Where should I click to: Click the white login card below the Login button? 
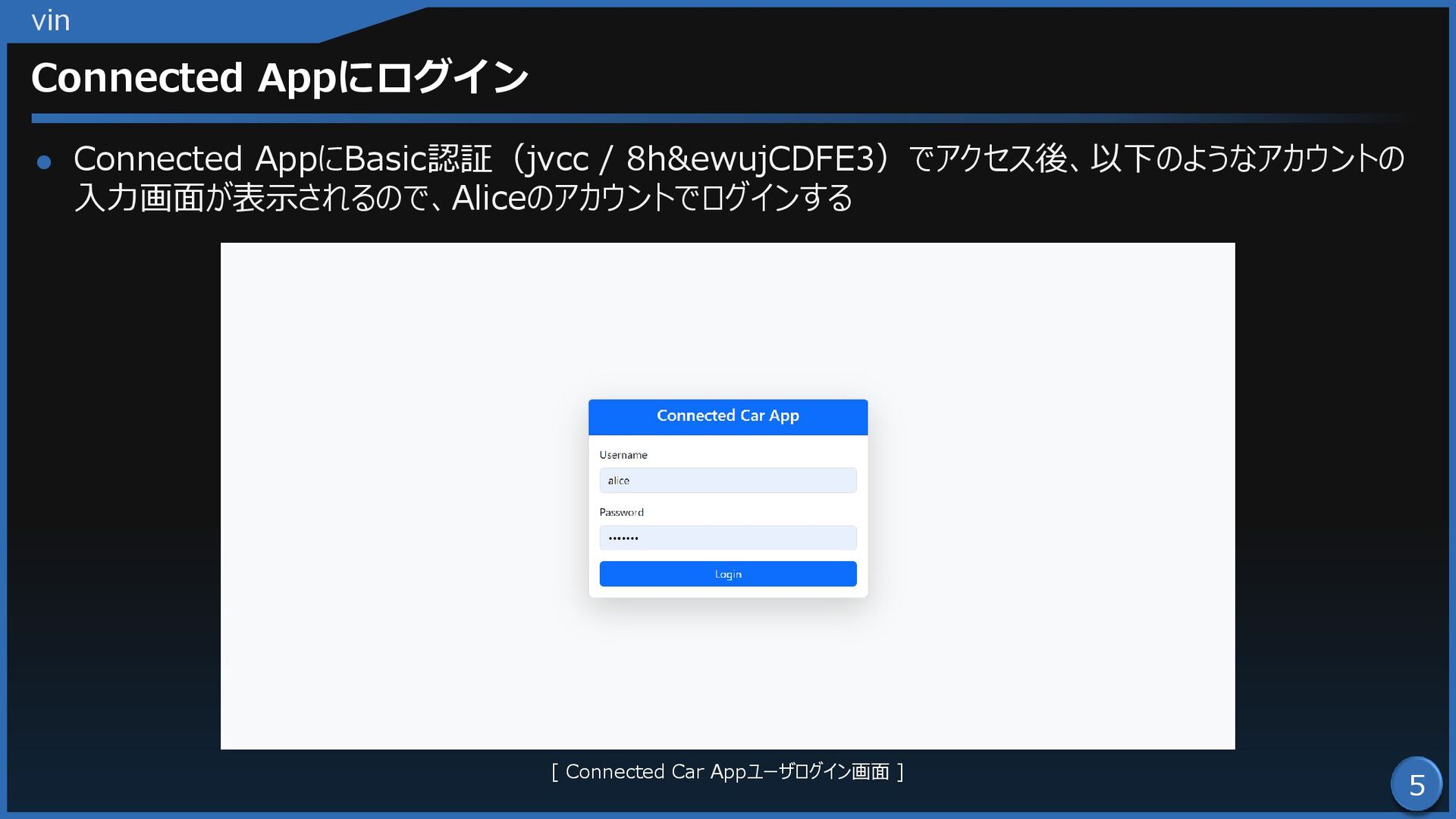727,592
